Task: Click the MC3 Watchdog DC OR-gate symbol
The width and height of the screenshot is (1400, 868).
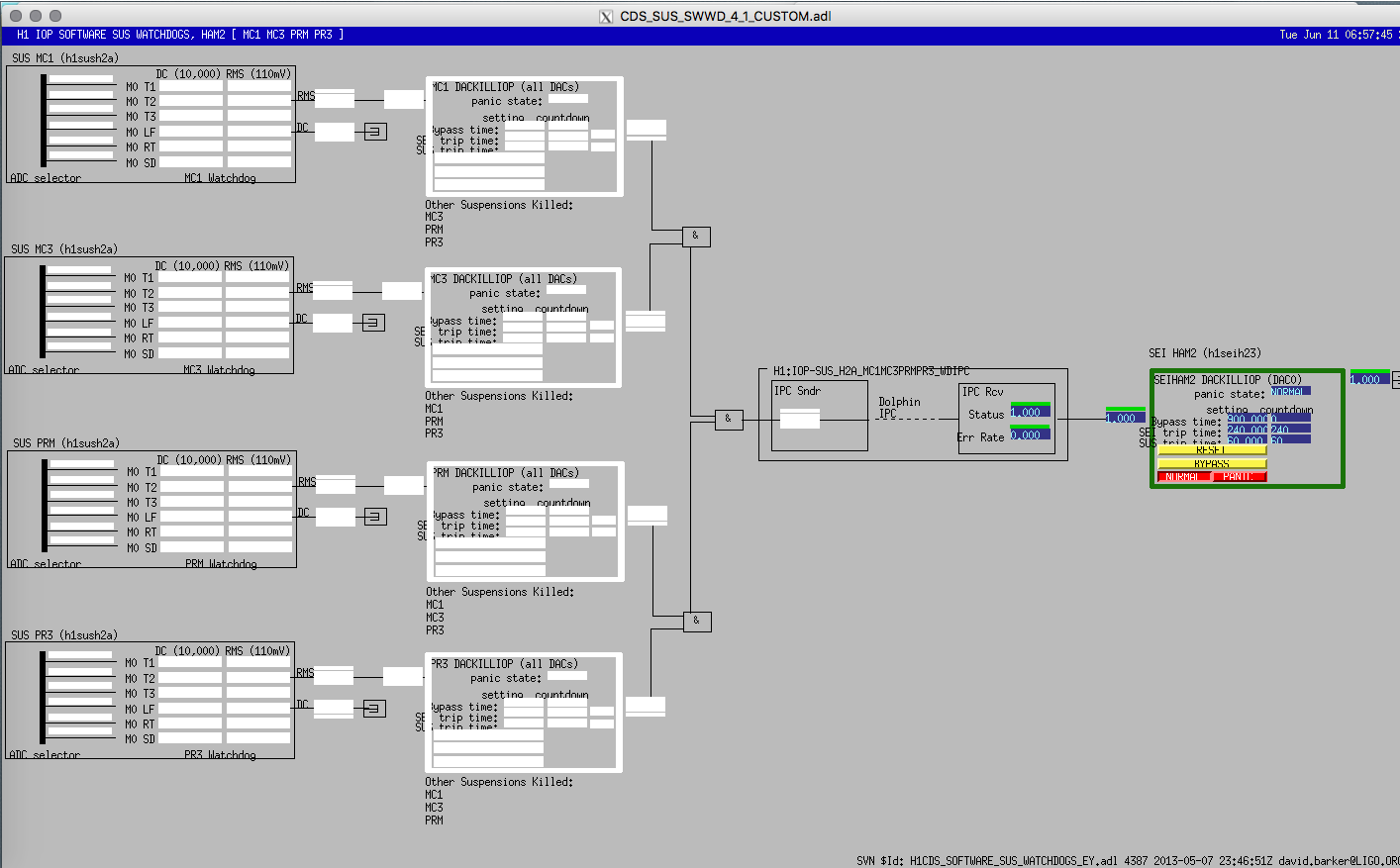Action: [x=373, y=323]
